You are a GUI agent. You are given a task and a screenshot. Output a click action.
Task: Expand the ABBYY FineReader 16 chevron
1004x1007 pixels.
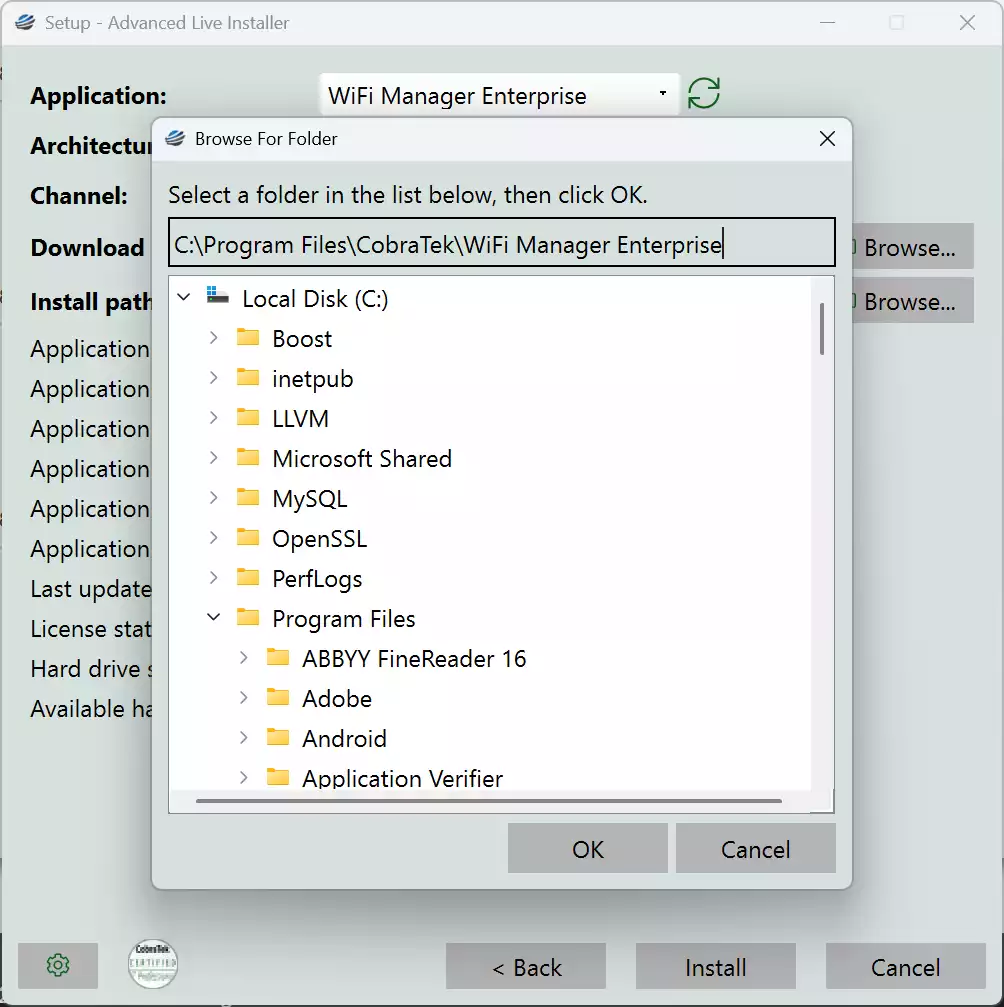(243, 657)
